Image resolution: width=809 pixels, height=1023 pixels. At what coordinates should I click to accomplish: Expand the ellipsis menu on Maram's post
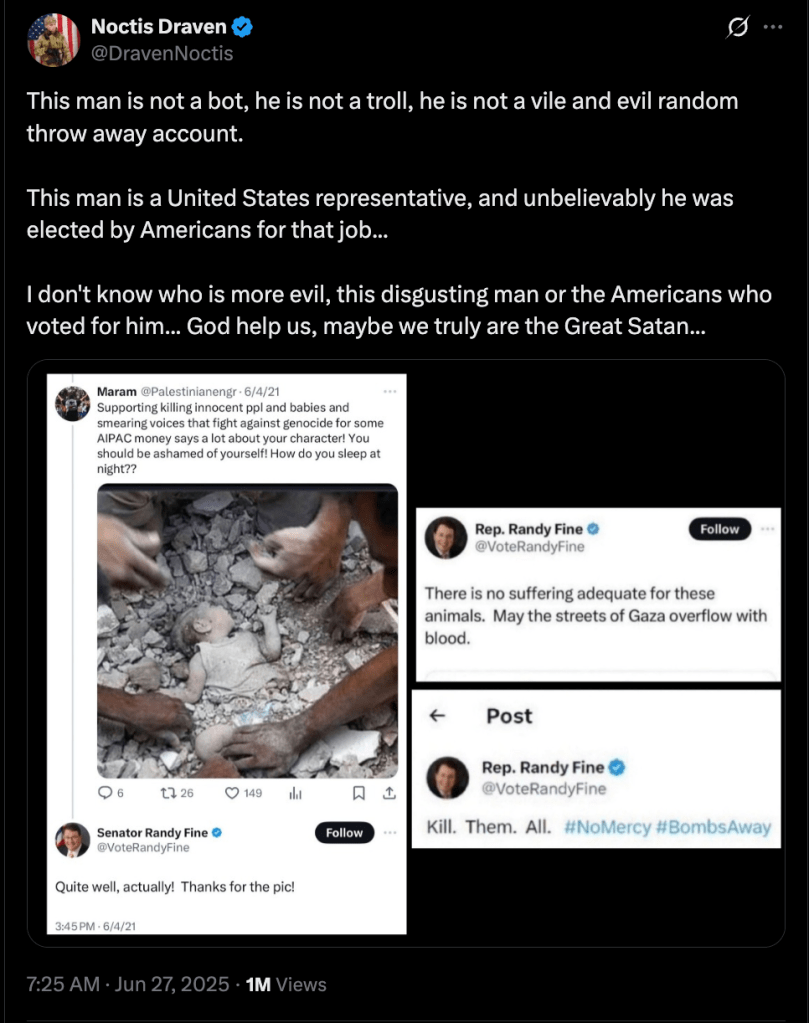(x=389, y=390)
